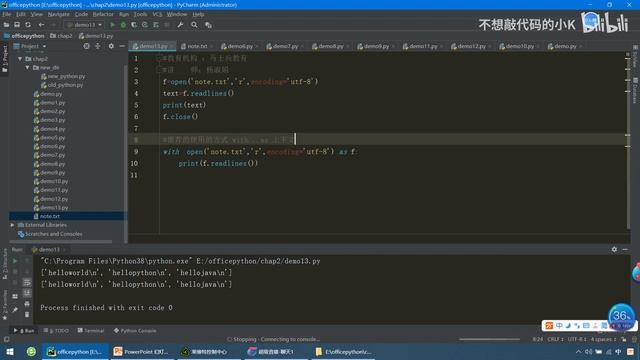Click code line 10 print(f.readlines())
The image size is (640, 360).
click(x=218, y=163)
